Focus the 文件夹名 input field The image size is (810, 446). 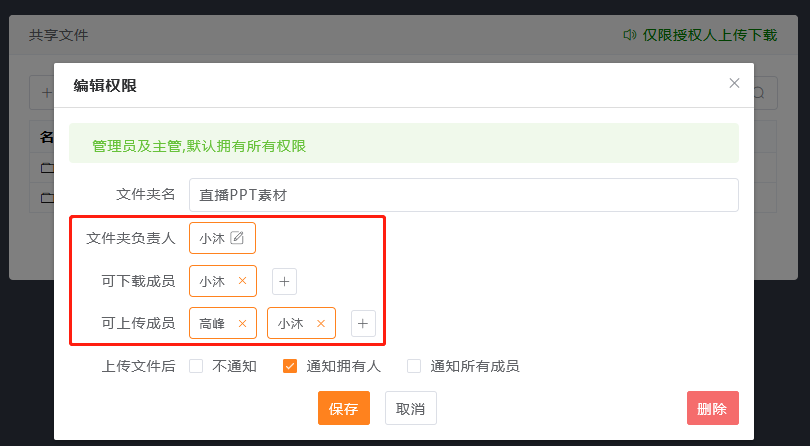point(463,195)
